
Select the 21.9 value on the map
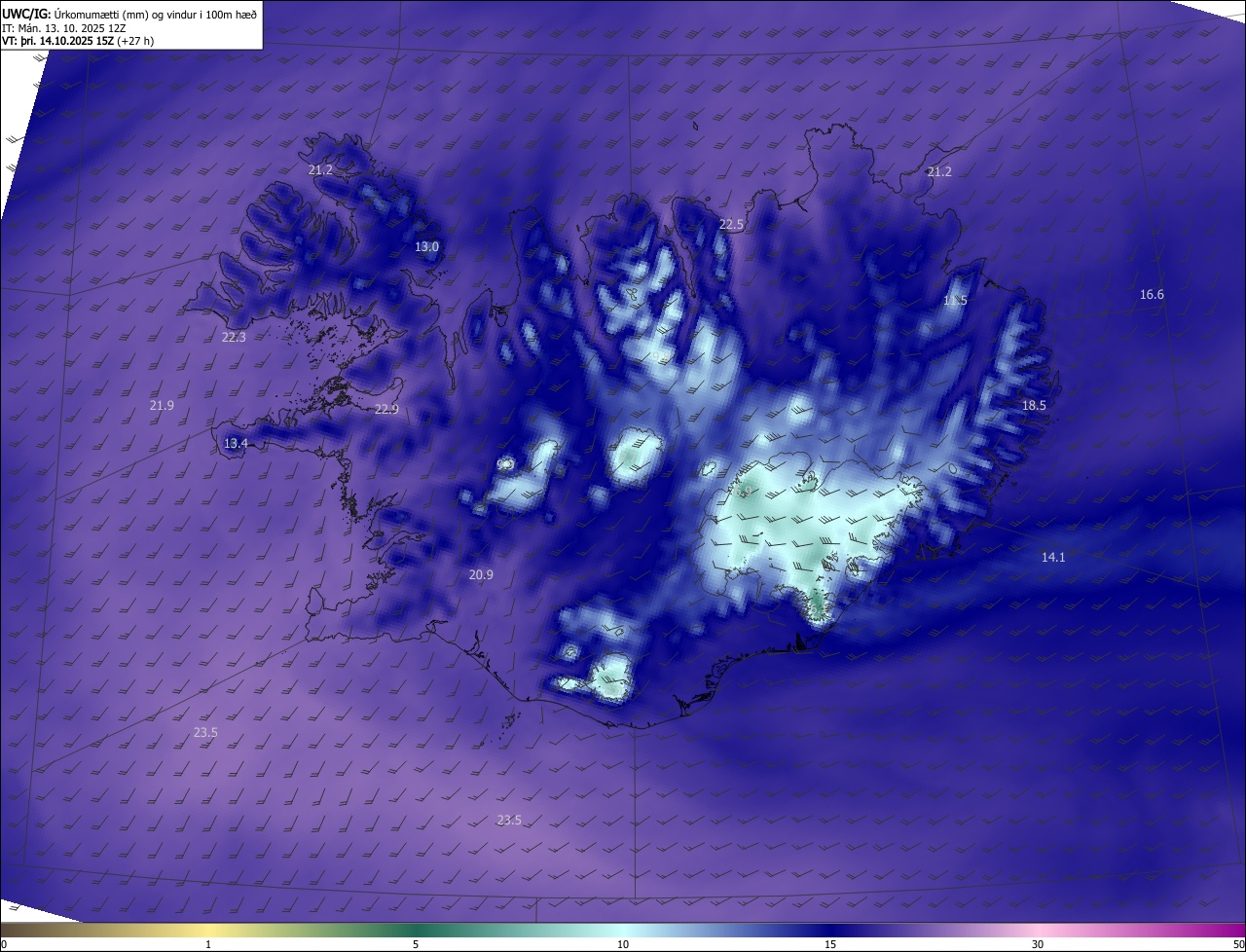(x=162, y=406)
